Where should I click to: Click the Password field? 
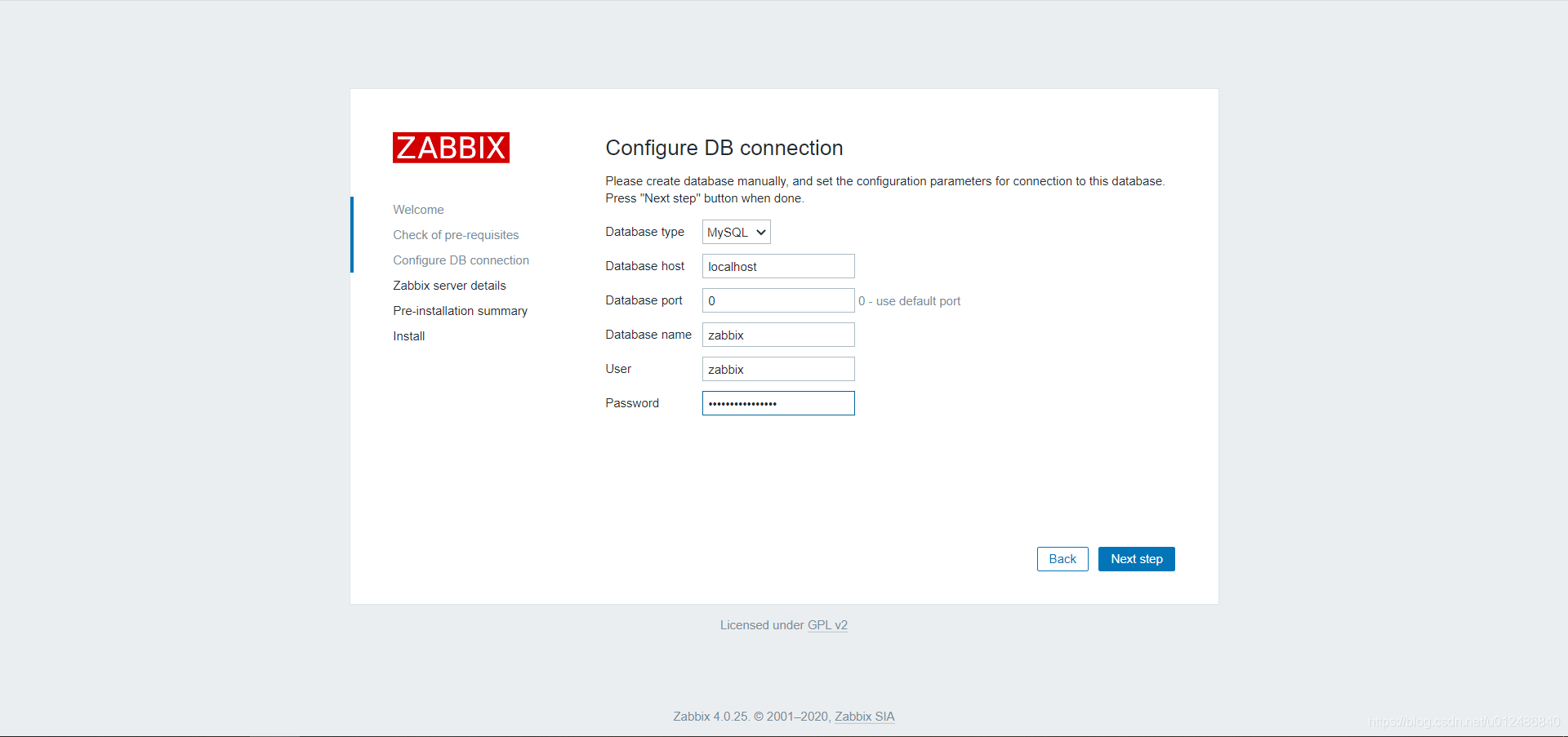tap(778, 404)
